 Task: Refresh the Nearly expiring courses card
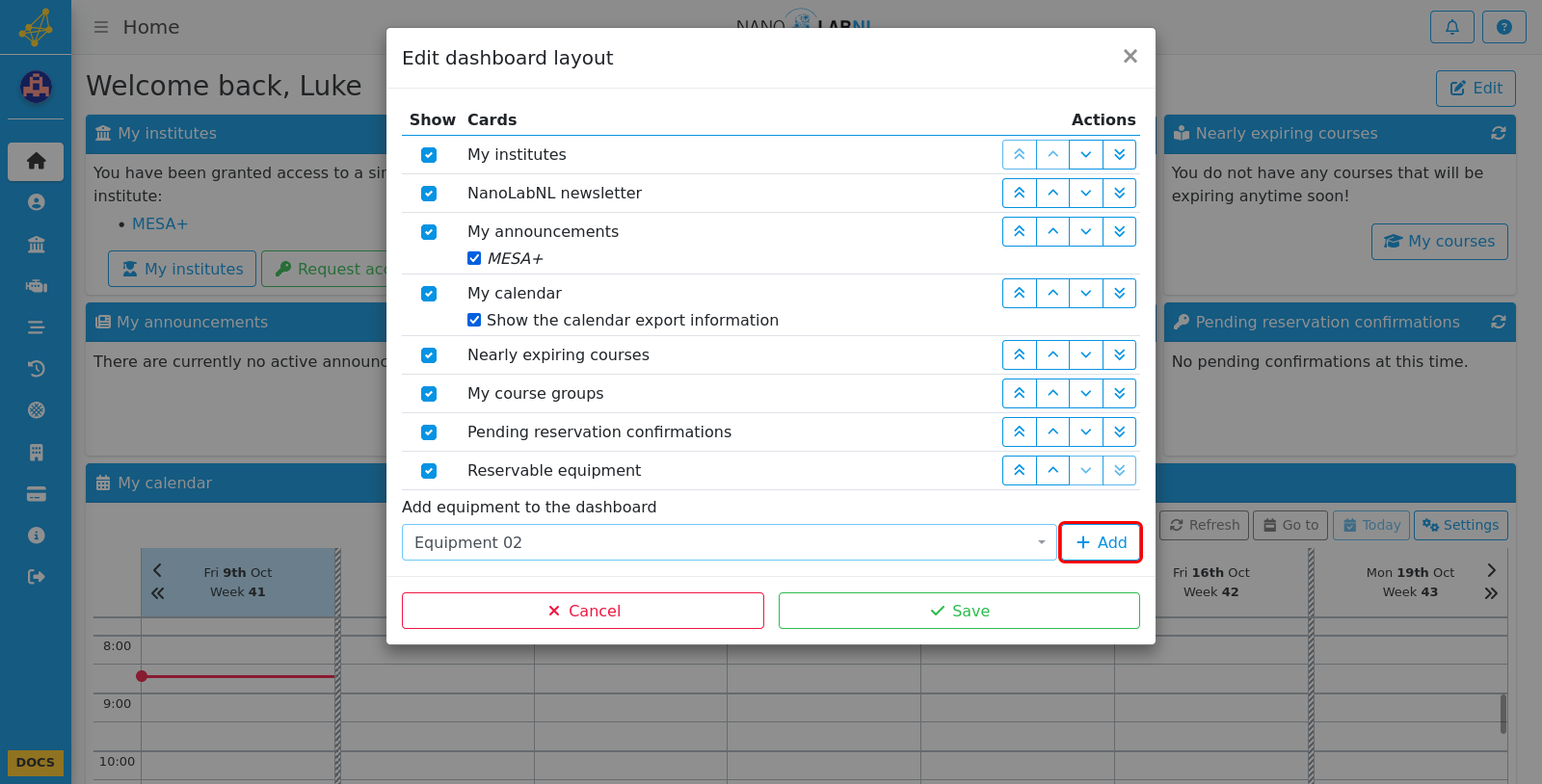tap(1498, 133)
